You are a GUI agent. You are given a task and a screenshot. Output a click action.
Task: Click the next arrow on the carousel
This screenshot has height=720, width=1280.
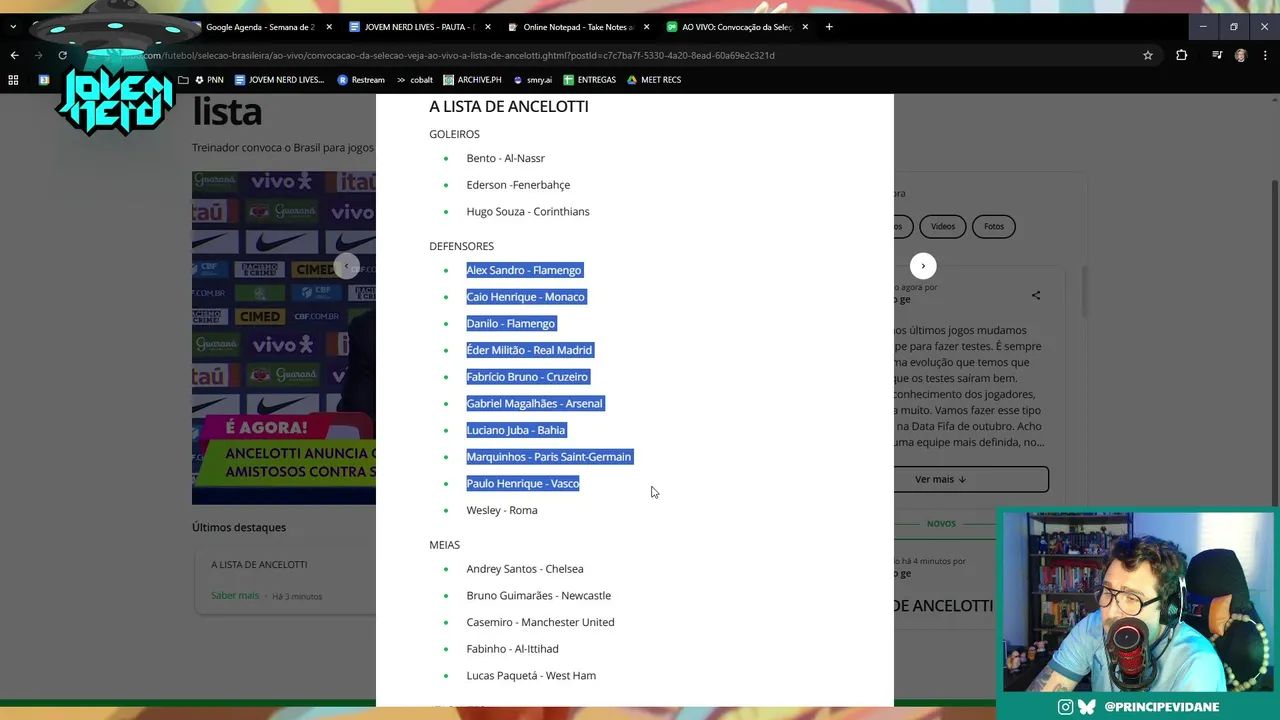(923, 266)
